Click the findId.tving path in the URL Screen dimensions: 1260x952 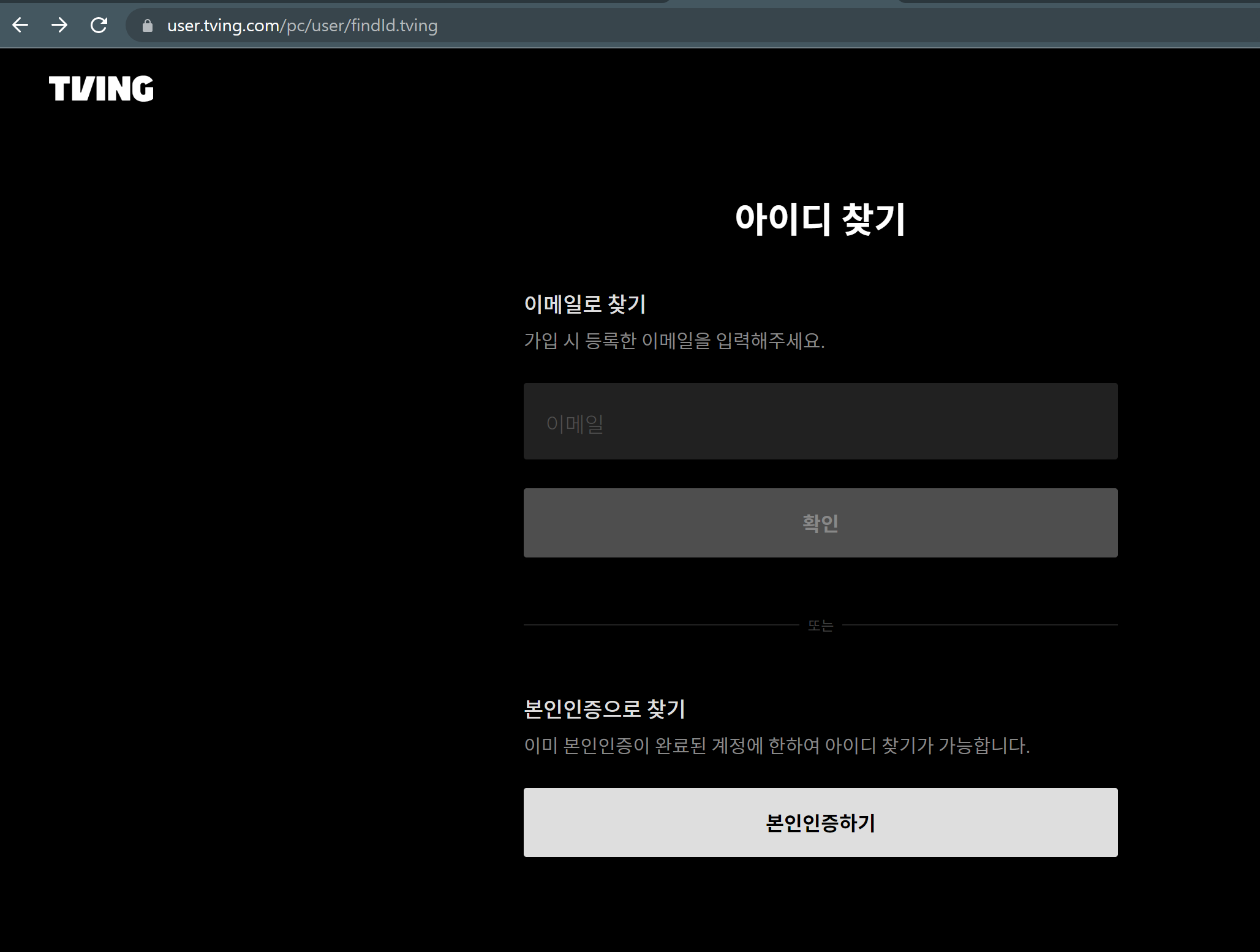click(x=394, y=26)
